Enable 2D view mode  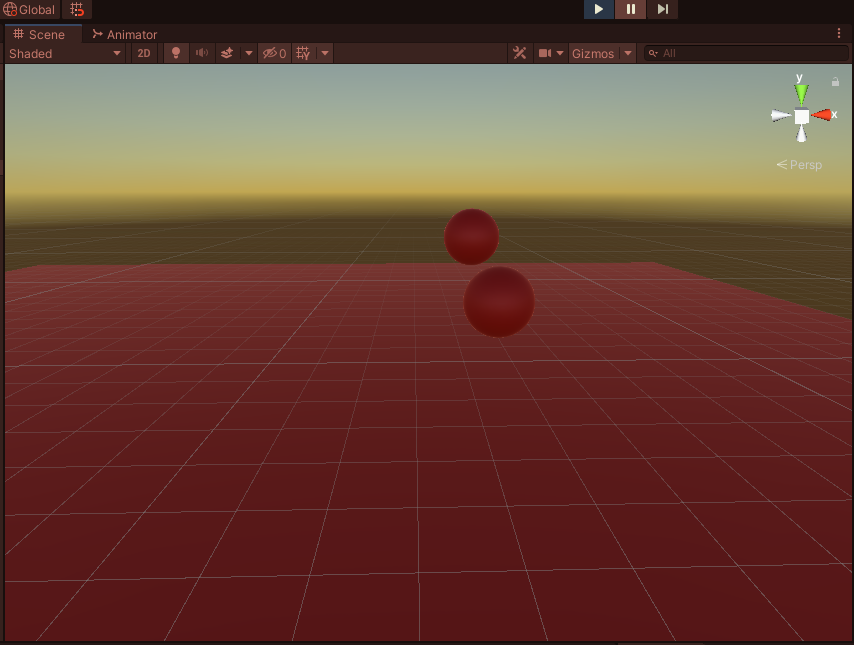click(143, 53)
